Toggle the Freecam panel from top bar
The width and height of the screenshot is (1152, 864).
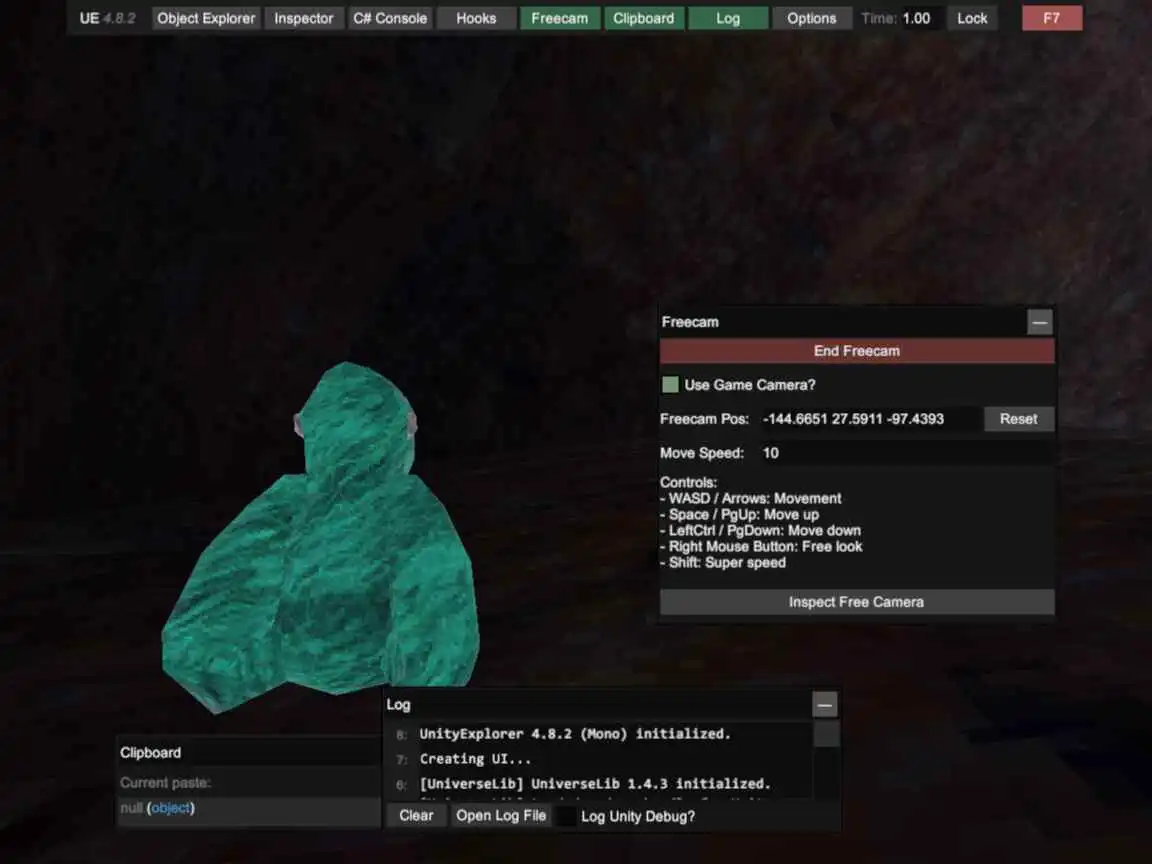(560, 18)
